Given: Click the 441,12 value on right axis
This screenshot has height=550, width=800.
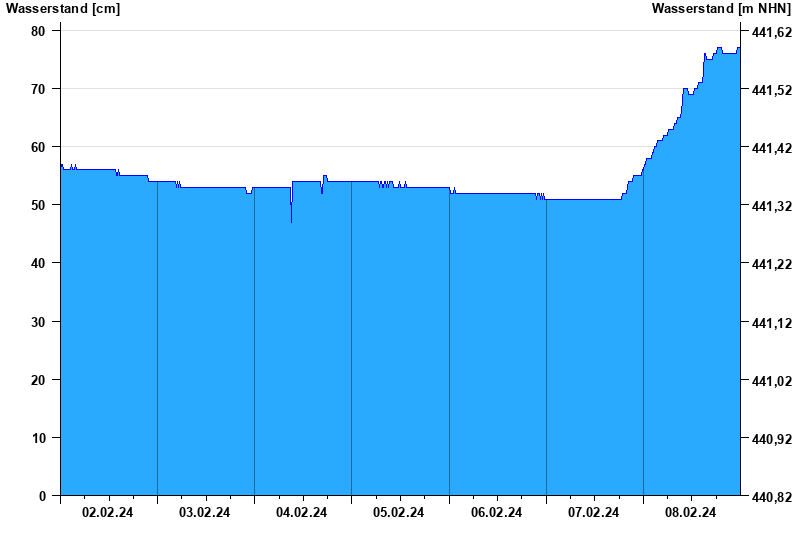Looking at the screenshot, I should pos(772,323).
